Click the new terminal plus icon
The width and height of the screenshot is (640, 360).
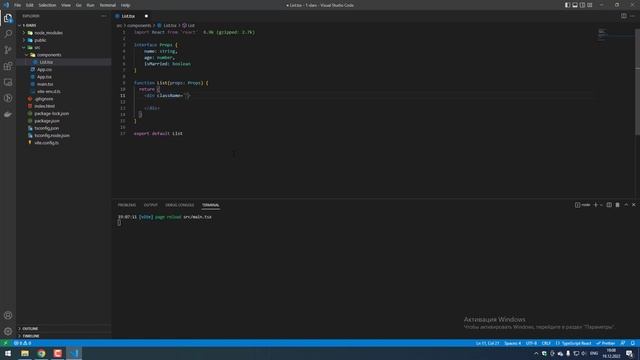point(595,205)
